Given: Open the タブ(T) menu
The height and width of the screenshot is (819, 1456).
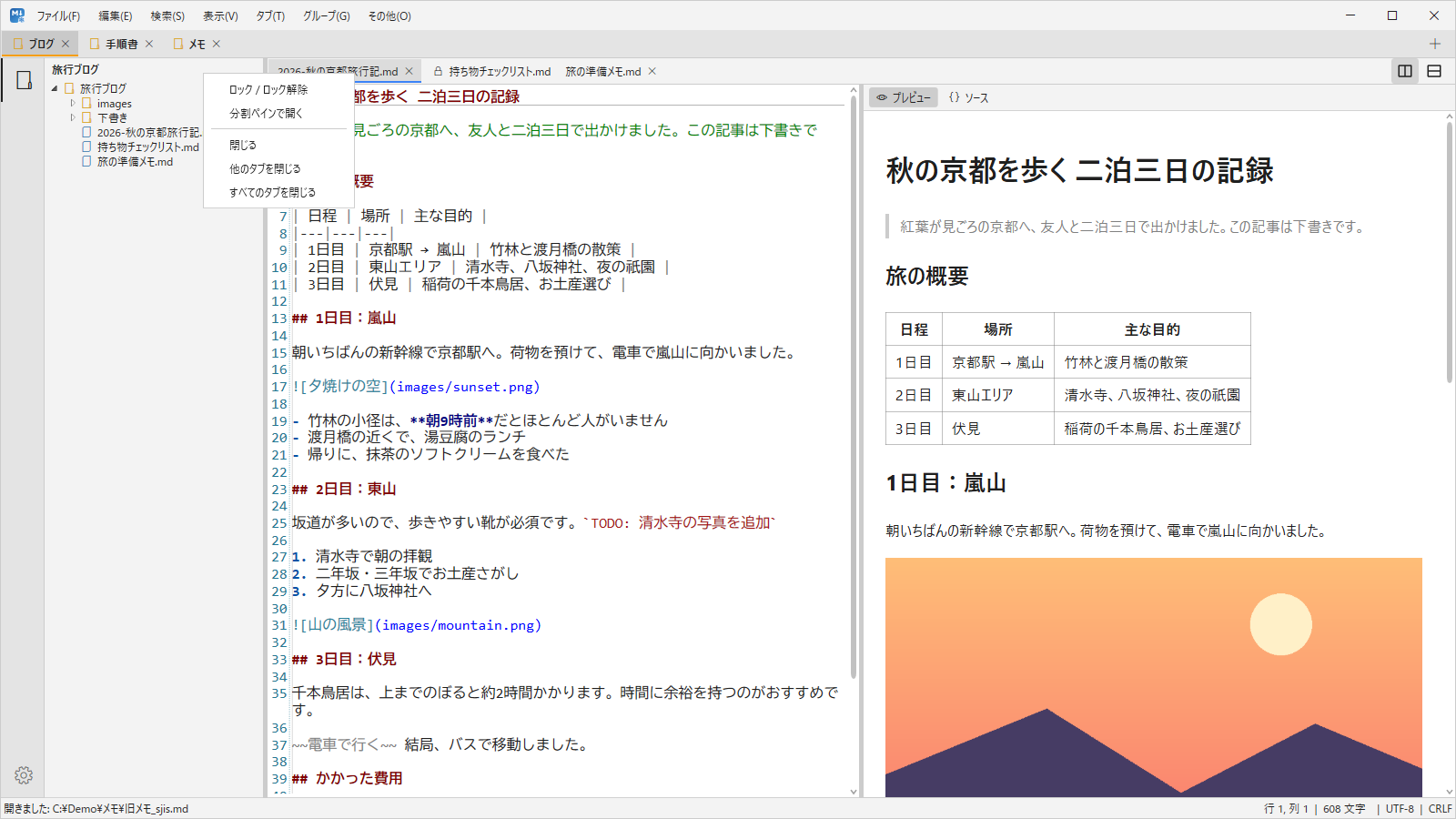Looking at the screenshot, I should pos(270,15).
